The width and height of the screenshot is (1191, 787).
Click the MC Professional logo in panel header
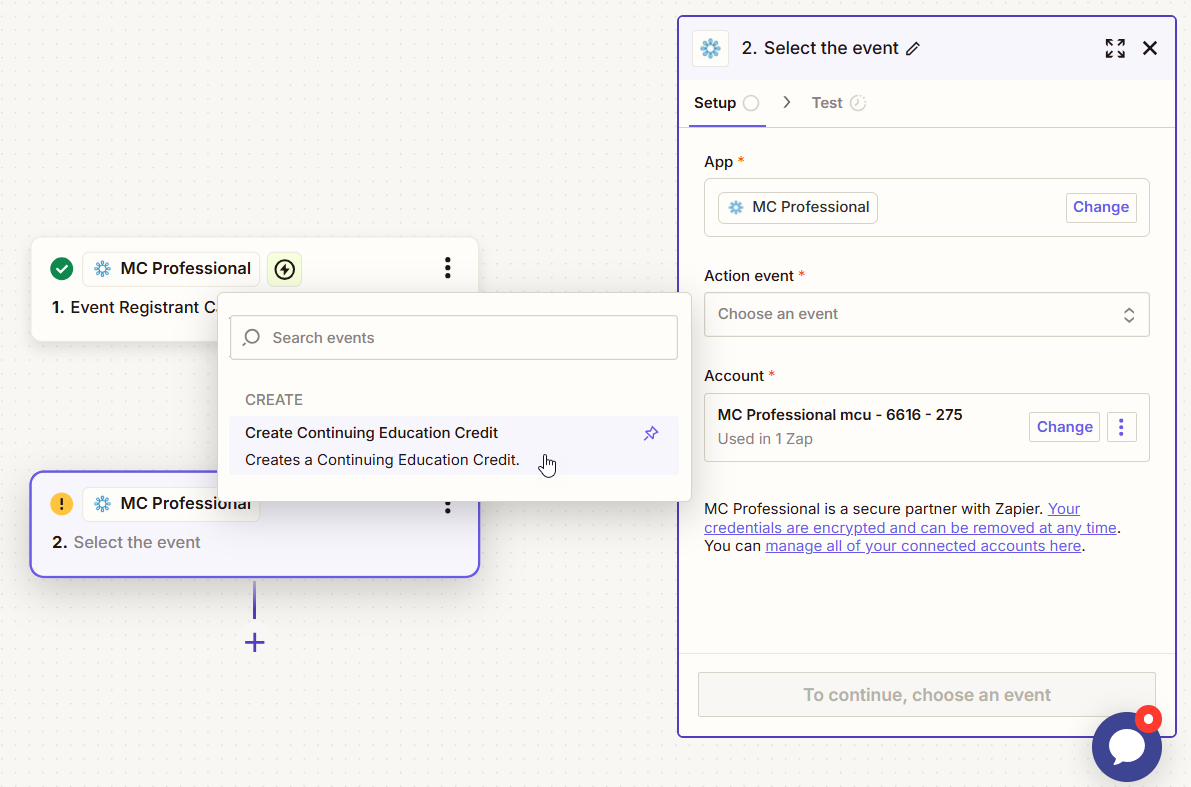pyautogui.click(x=710, y=49)
